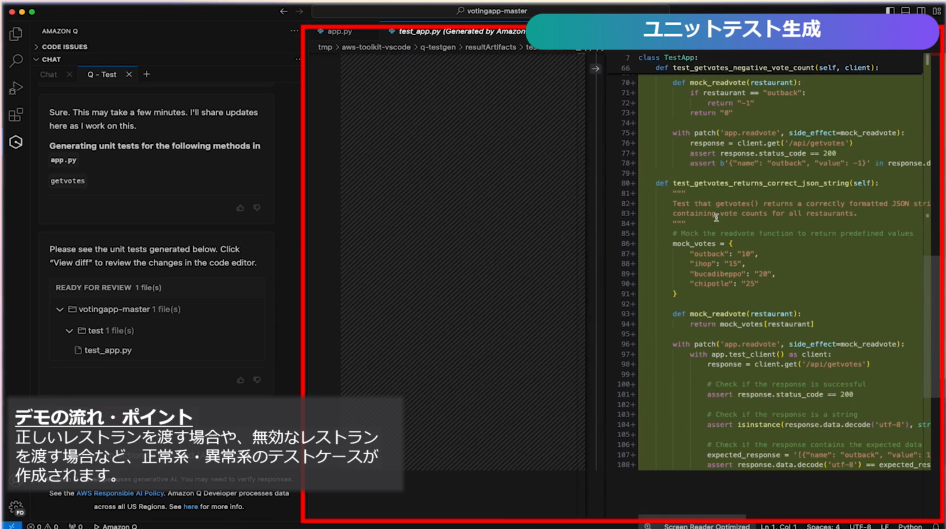Follow the 'here' link for more info
The height and width of the screenshot is (529, 946).
pyautogui.click(x=191, y=507)
